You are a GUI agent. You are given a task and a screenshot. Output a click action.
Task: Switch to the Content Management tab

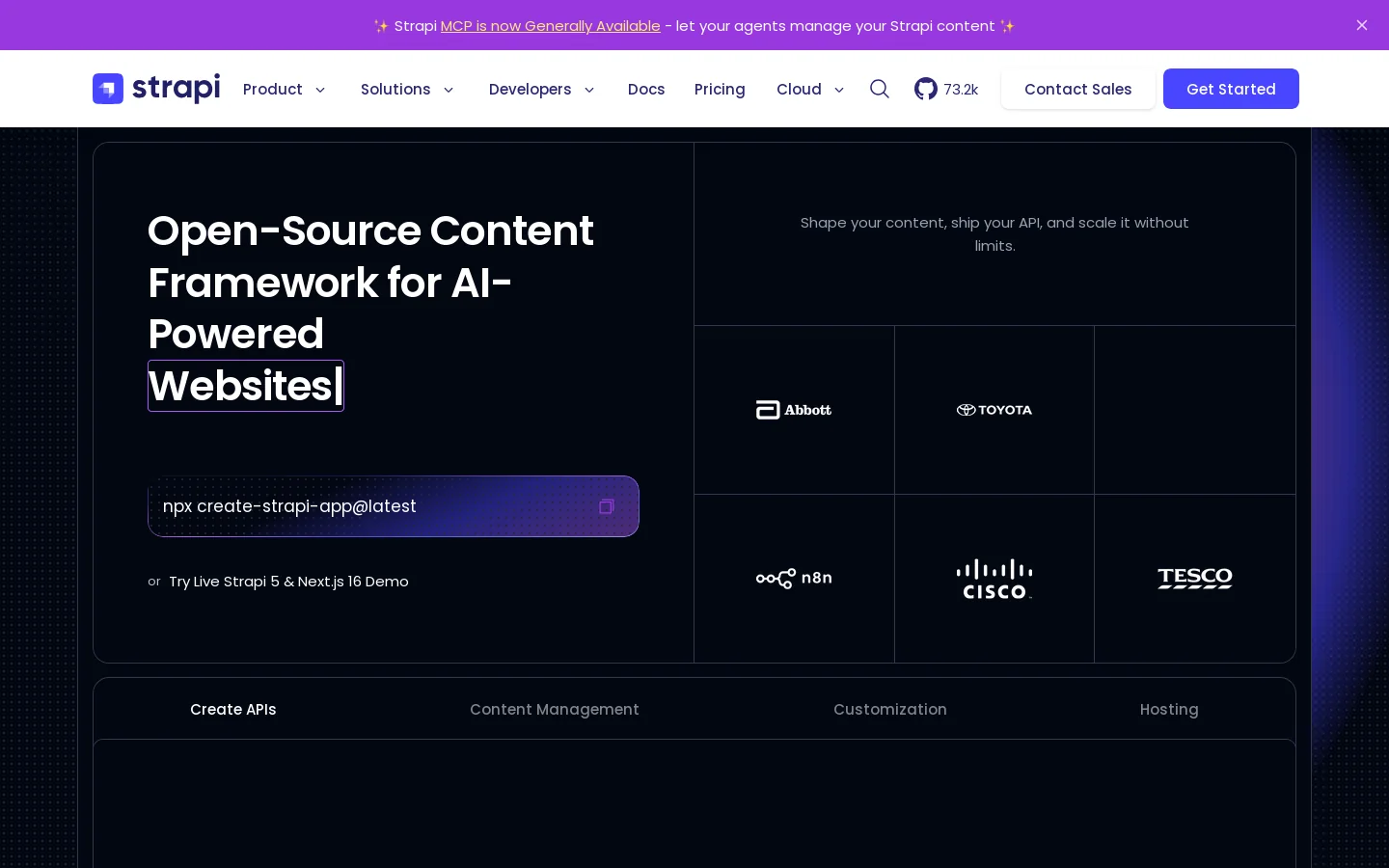(555, 709)
